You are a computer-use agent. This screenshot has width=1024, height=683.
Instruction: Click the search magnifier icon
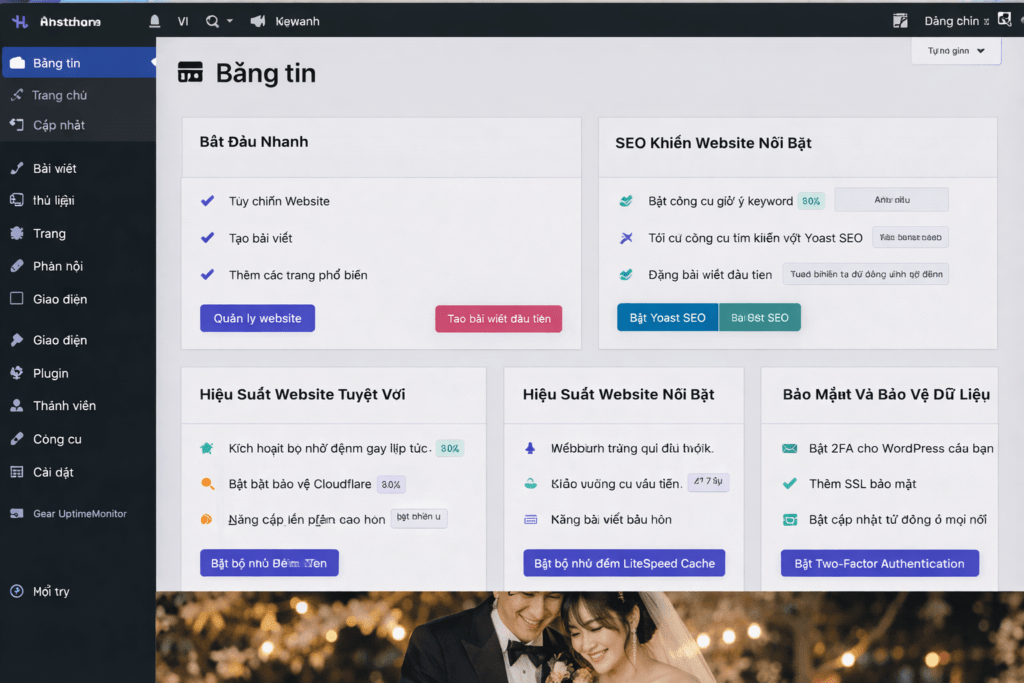click(x=212, y=21)
